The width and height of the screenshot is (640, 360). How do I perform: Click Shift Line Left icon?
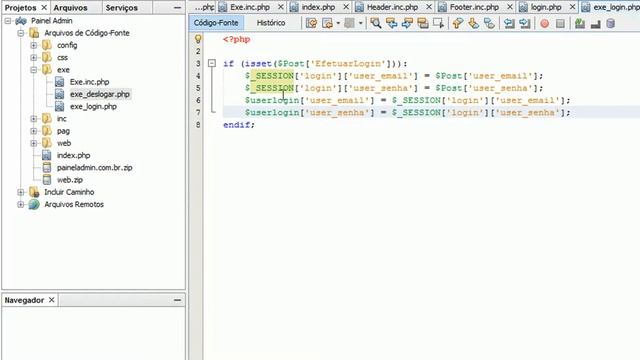click(509, 23)
